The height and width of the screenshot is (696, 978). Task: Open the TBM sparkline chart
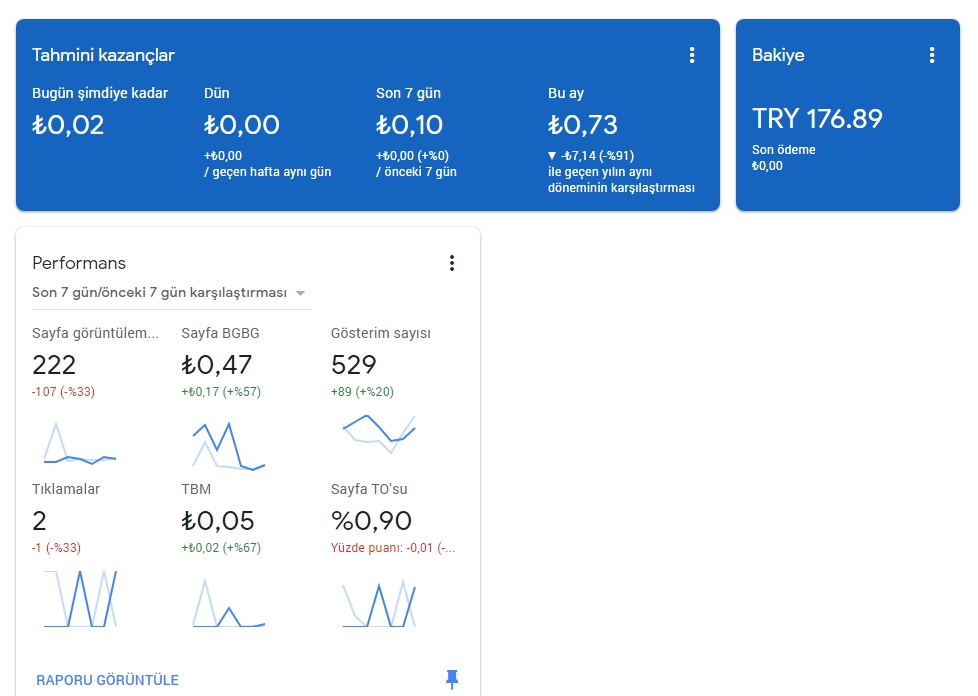229,602
